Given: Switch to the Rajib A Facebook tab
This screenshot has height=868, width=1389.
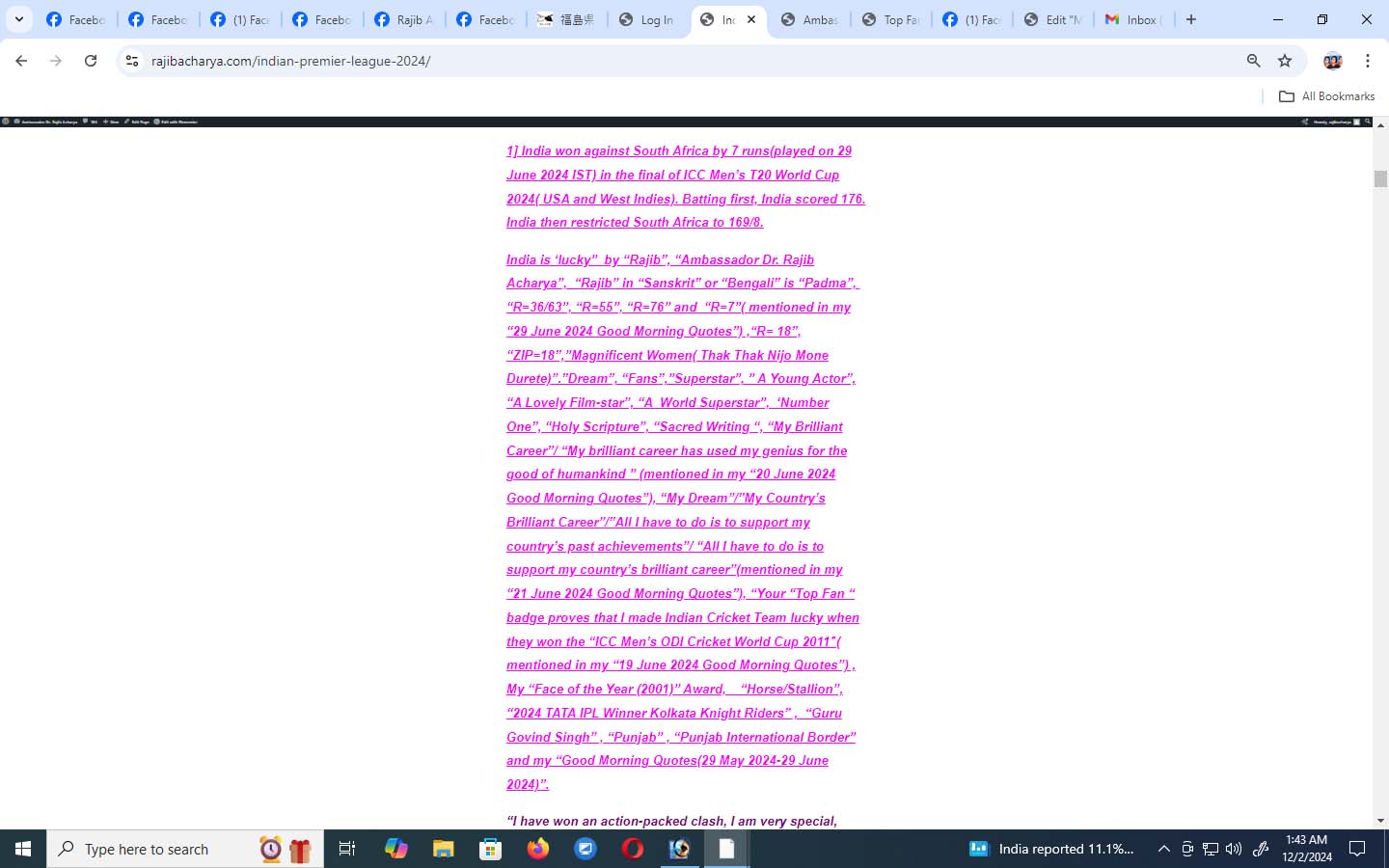Looking at the screenshot, I should tap(403, 19).
